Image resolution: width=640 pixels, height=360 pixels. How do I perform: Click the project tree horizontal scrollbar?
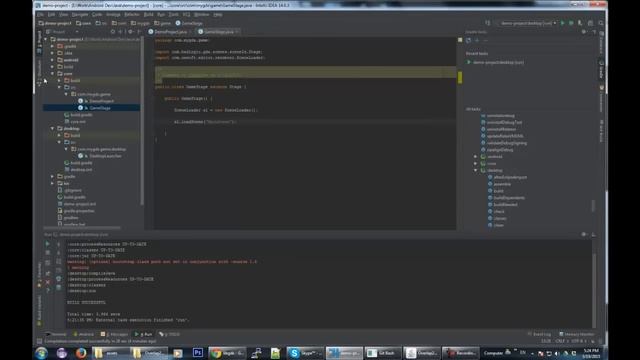pos(82,228)
